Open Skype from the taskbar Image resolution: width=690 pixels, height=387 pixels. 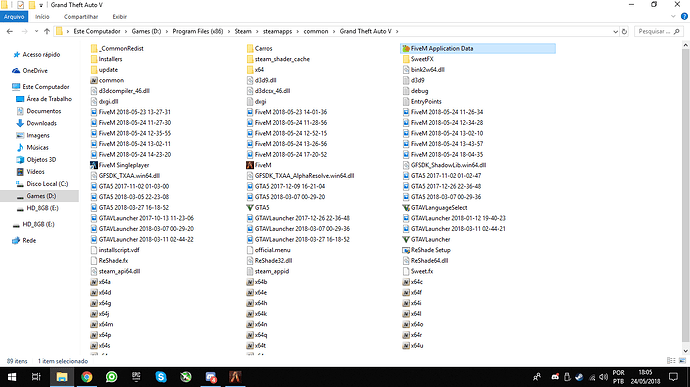pyautogui.click(x=161, y=377)
